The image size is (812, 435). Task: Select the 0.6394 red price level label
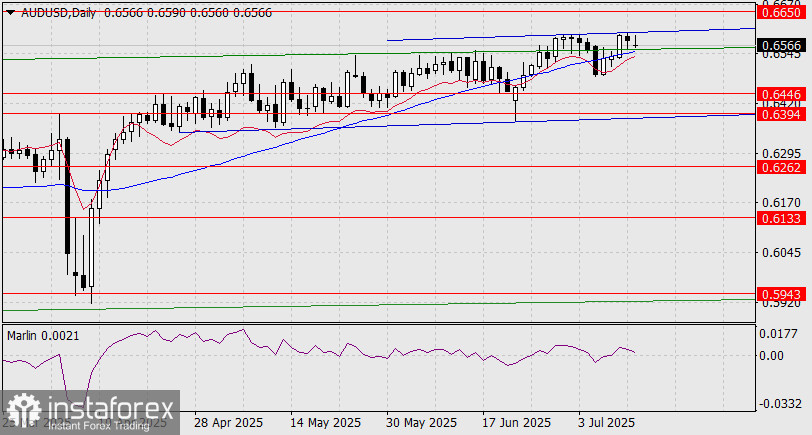(782, 114)
